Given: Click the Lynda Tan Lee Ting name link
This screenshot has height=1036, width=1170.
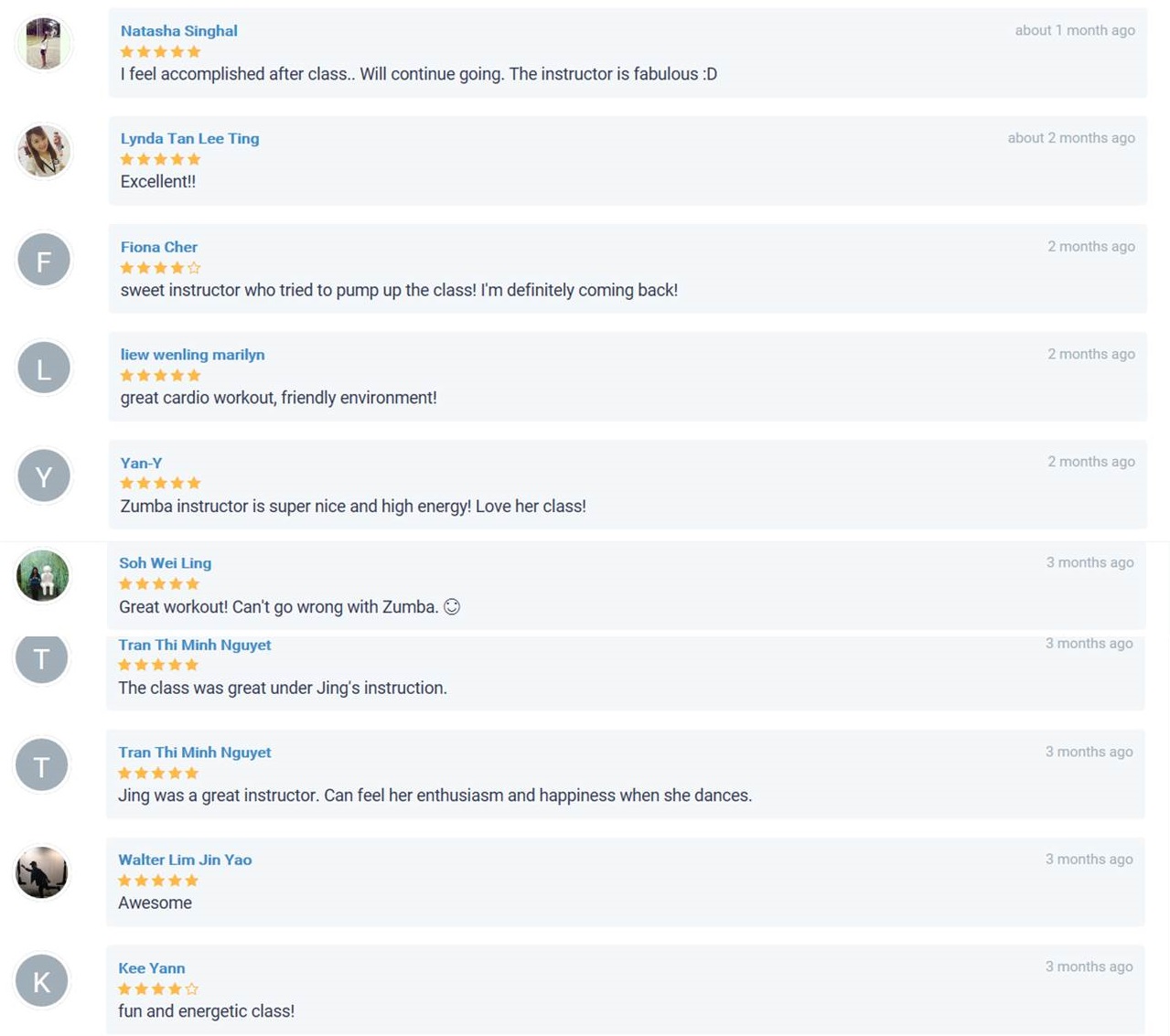Looking at the screenshot, I should [x=190, y=139].
